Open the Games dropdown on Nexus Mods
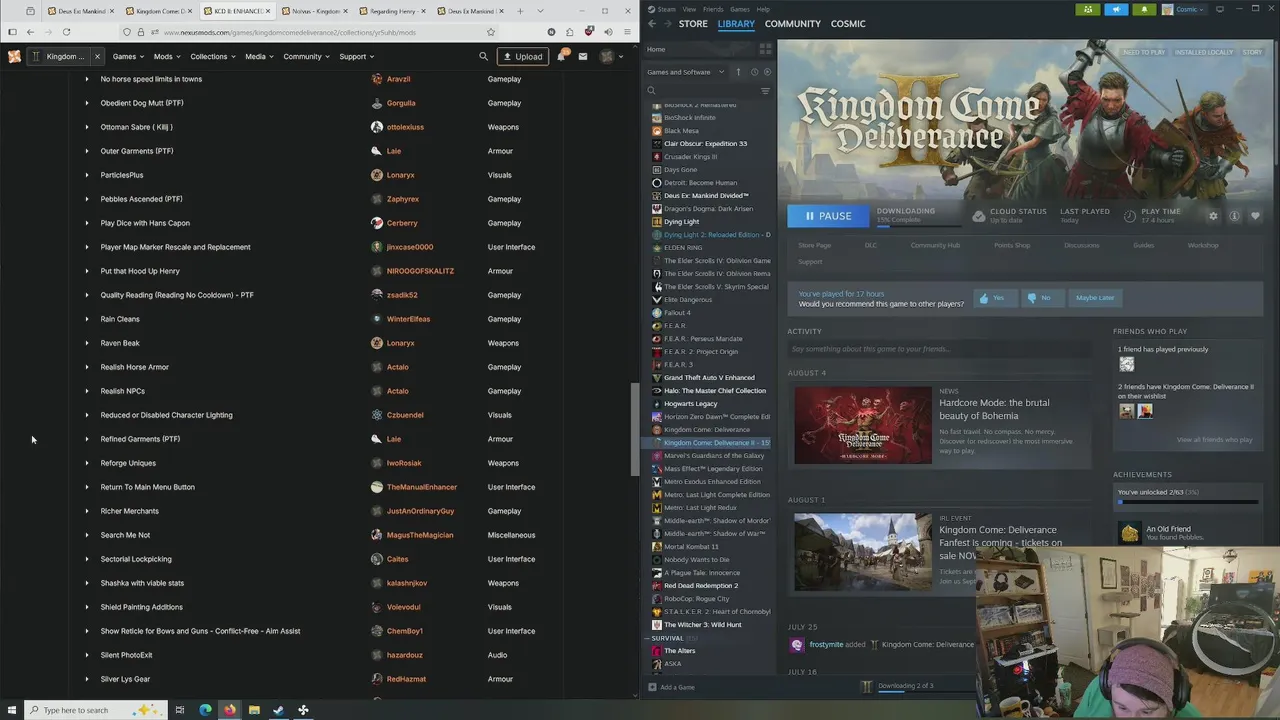The image size is (1280, 720). point(128,57)
